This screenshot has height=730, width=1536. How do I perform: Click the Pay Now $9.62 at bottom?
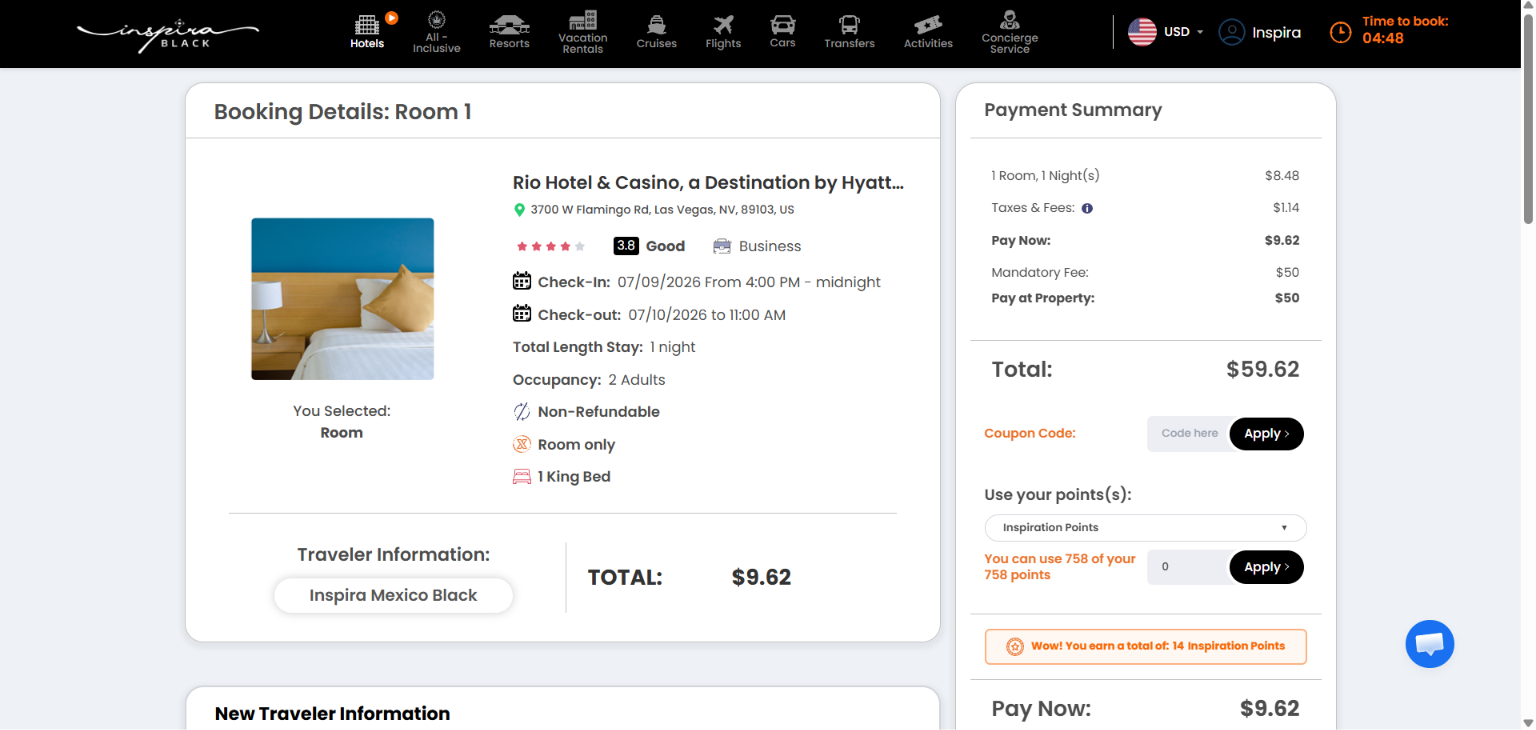point(1270,709)
